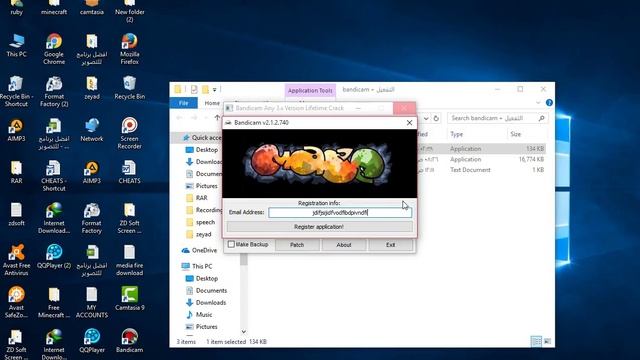Select zeyad desktop icon
Screen dimensions: 640x360
92,88
